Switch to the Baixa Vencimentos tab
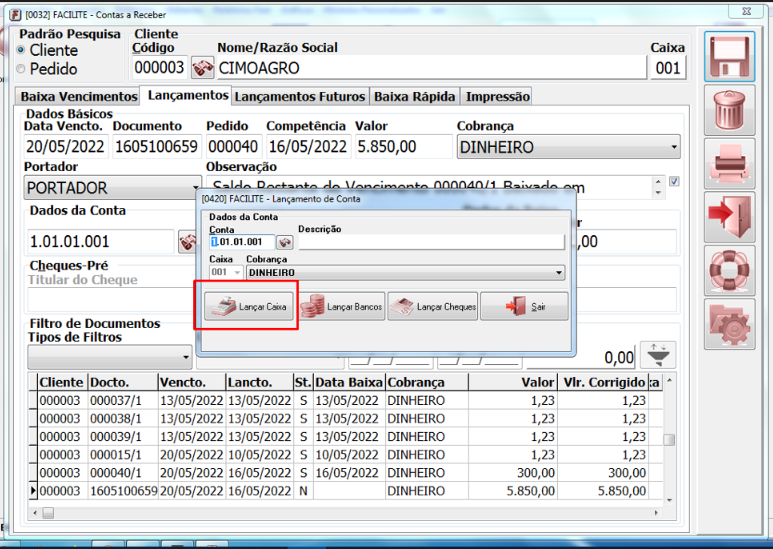Image resolution: width=773 pixels, height=549 pixels. coord(79,97)
